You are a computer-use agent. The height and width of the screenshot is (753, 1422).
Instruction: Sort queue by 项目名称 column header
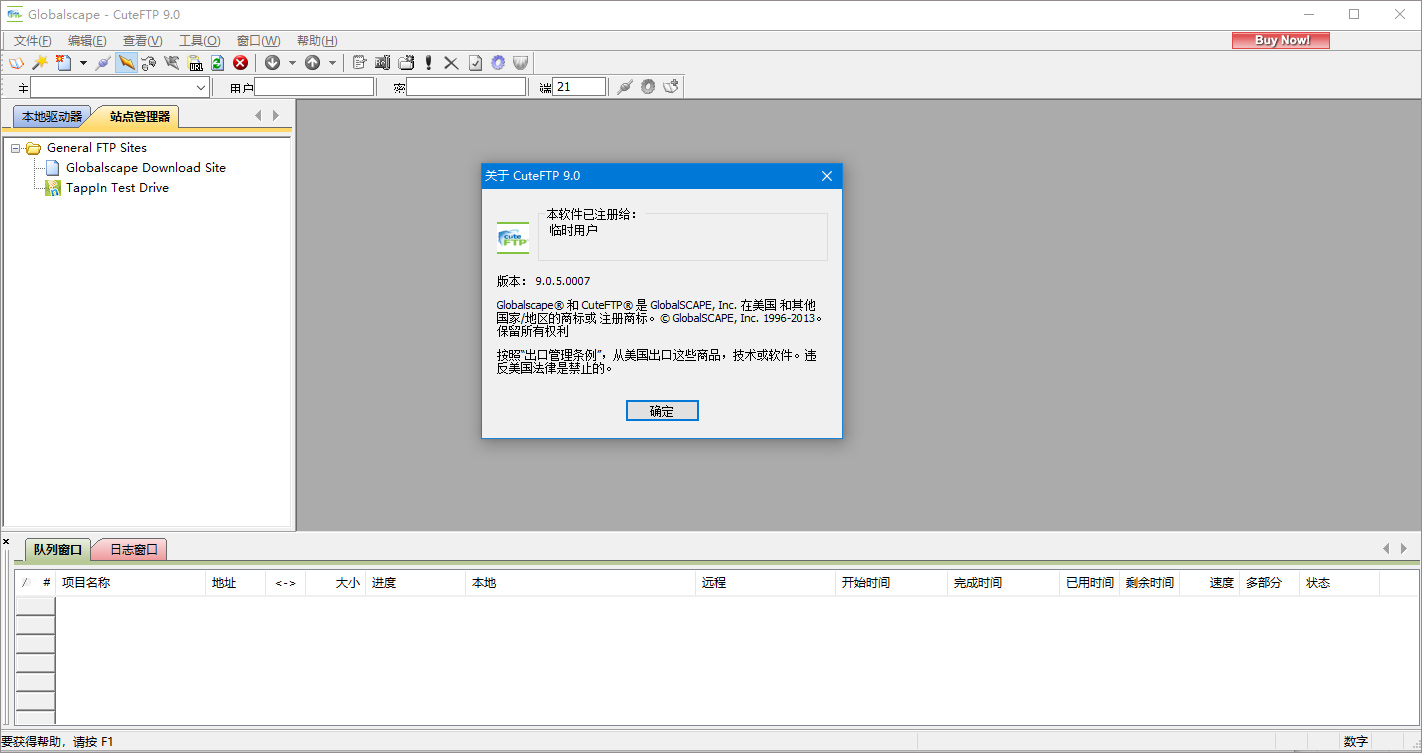[131, 583]
